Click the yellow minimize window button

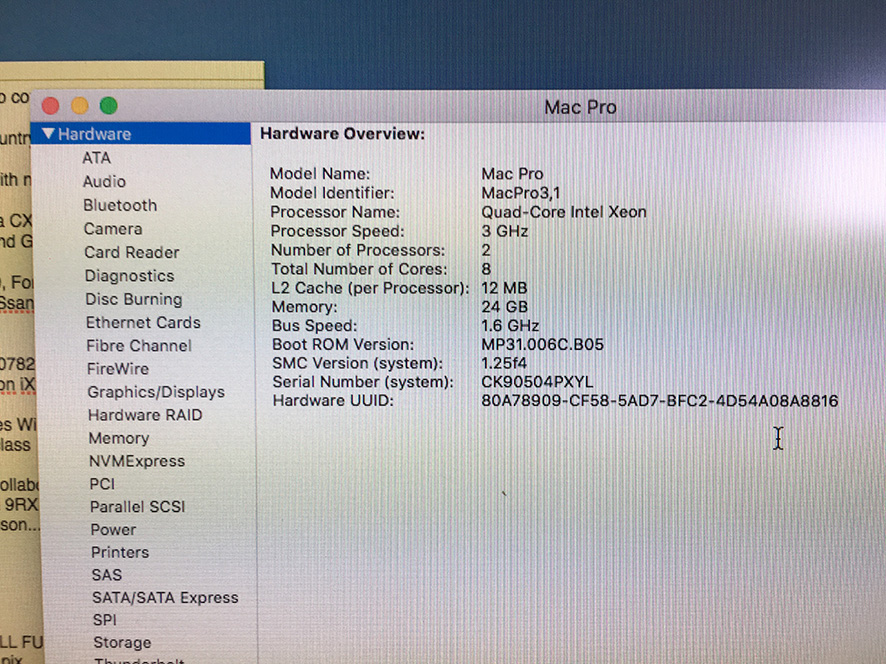click(80, 106)
